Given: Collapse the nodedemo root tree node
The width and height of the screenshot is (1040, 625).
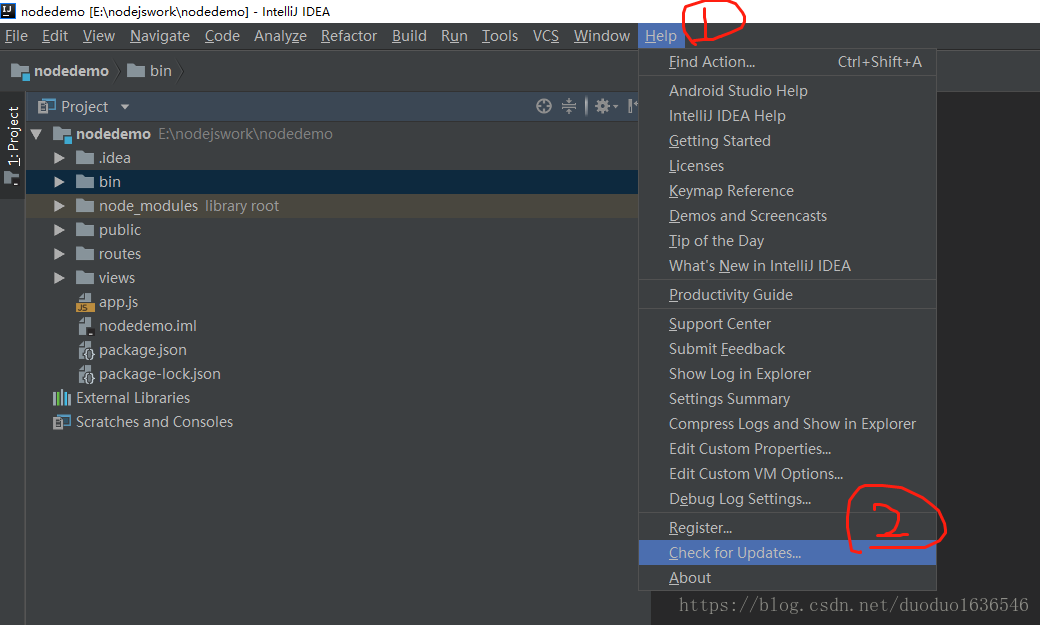Looking at the screenshot, I should point(36,134).
